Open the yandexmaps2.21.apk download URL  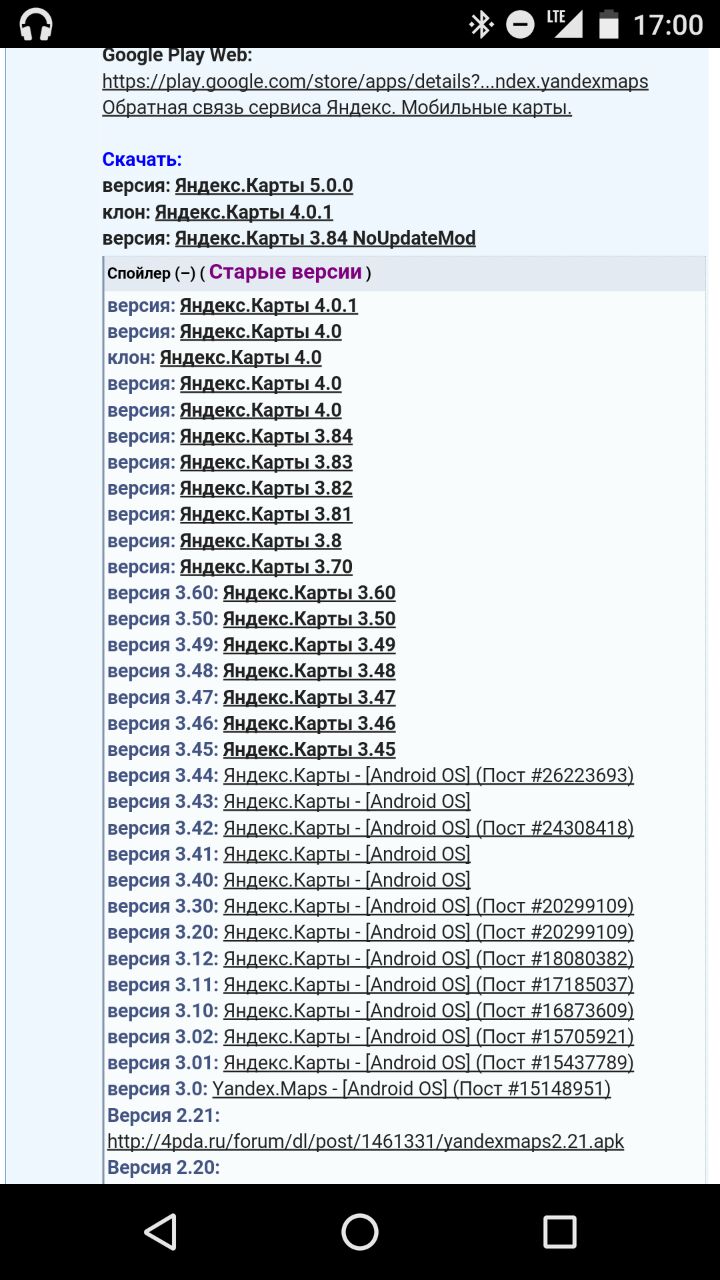pos(366,1142)
